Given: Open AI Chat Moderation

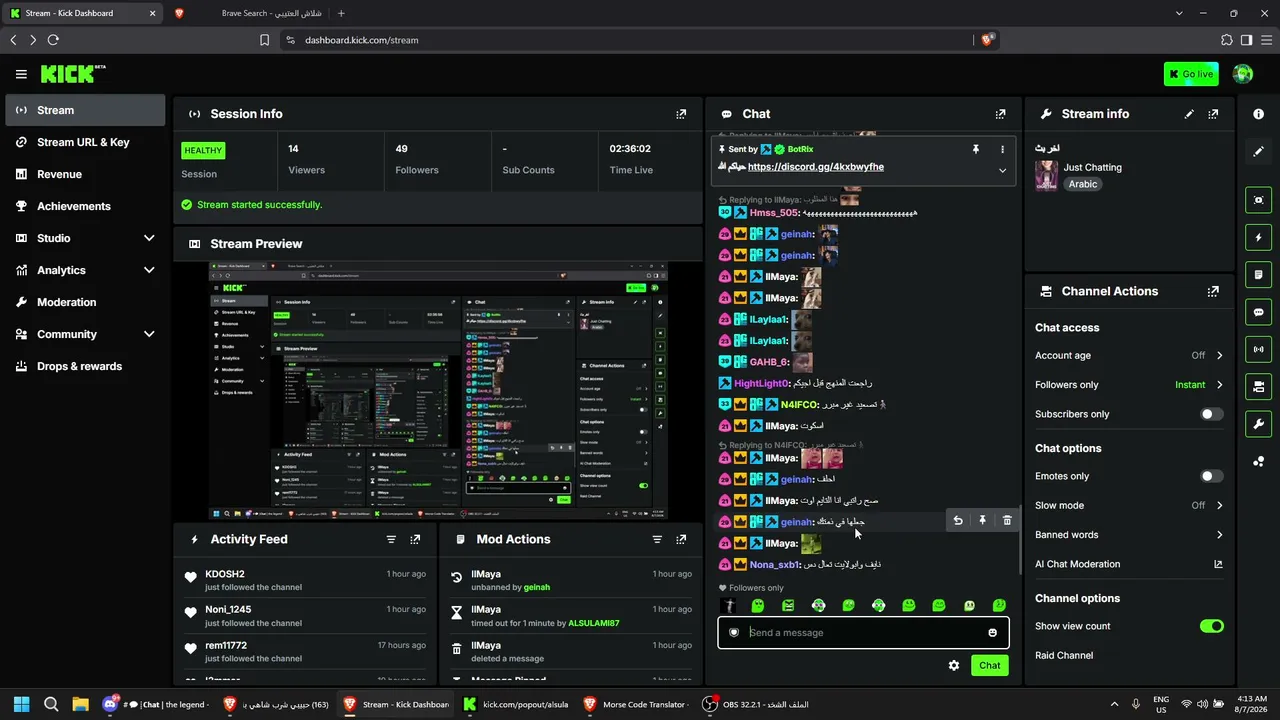Looking at the screenshot, I should (1129, 564).
